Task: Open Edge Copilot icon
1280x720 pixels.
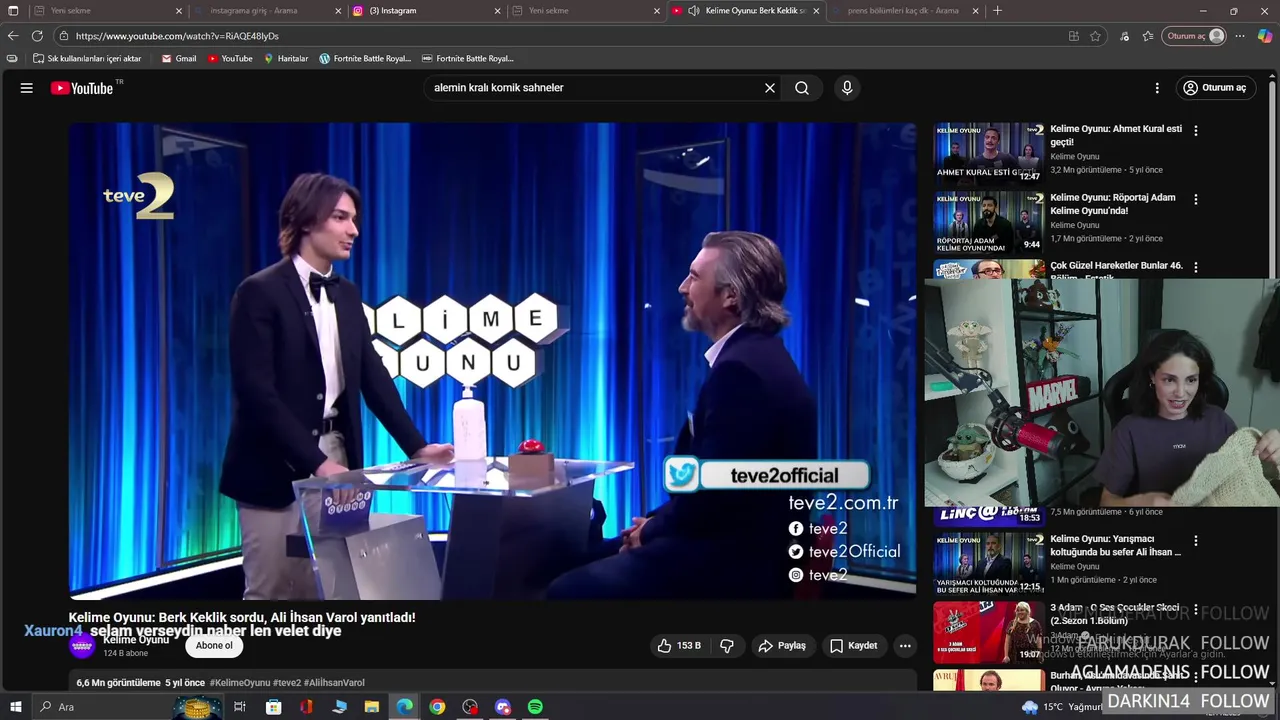Action: point(1265,36)
